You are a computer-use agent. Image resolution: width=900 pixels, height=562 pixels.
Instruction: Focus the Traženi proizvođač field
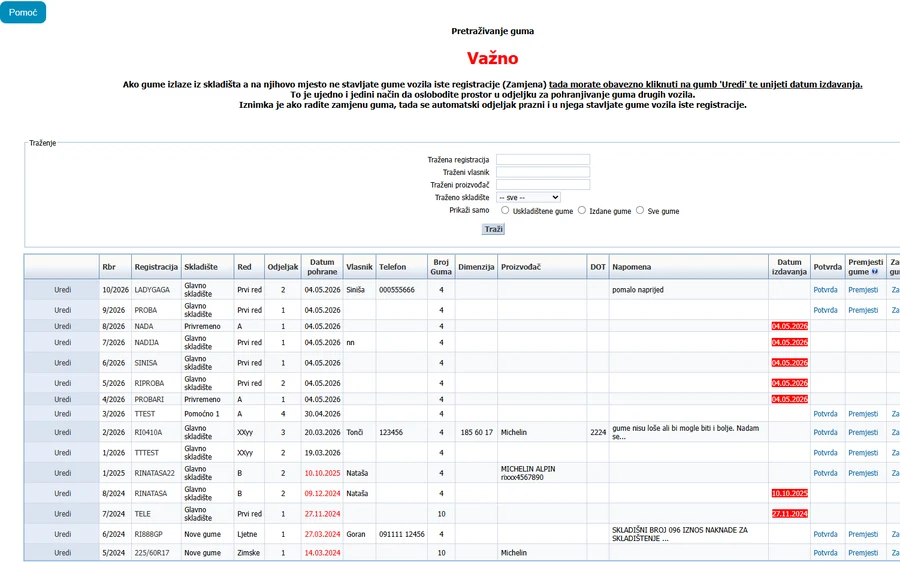pyautogui.click(x=543, y=185)
